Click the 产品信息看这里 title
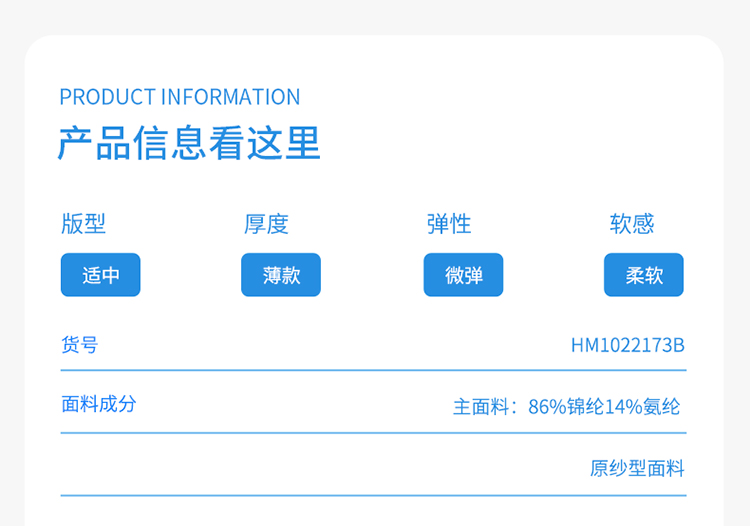The width and height of the screenshot is (750, 526). coord(189,142)
